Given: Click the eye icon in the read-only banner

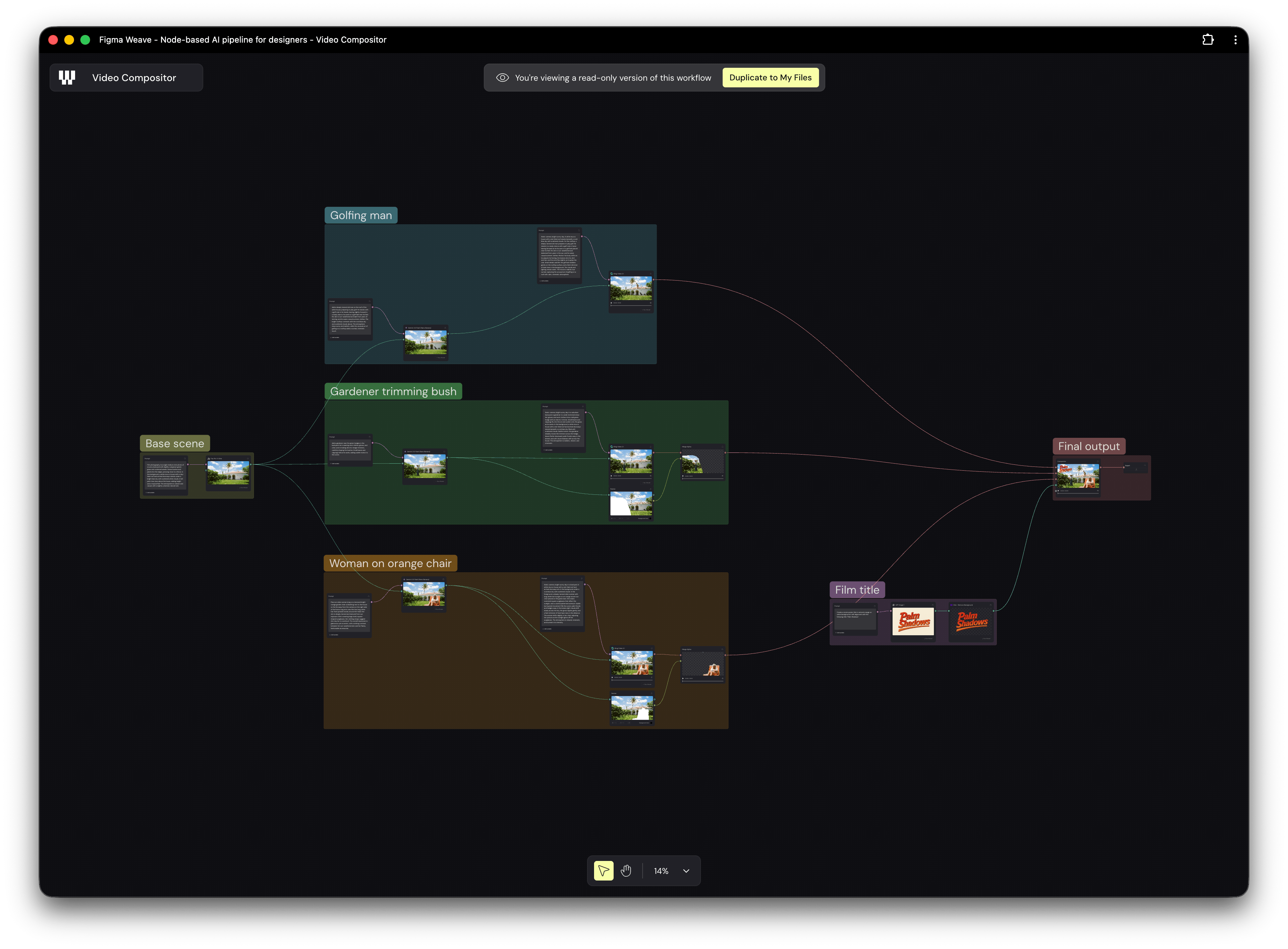Looking at the screenshot, I should pos(503,77).
